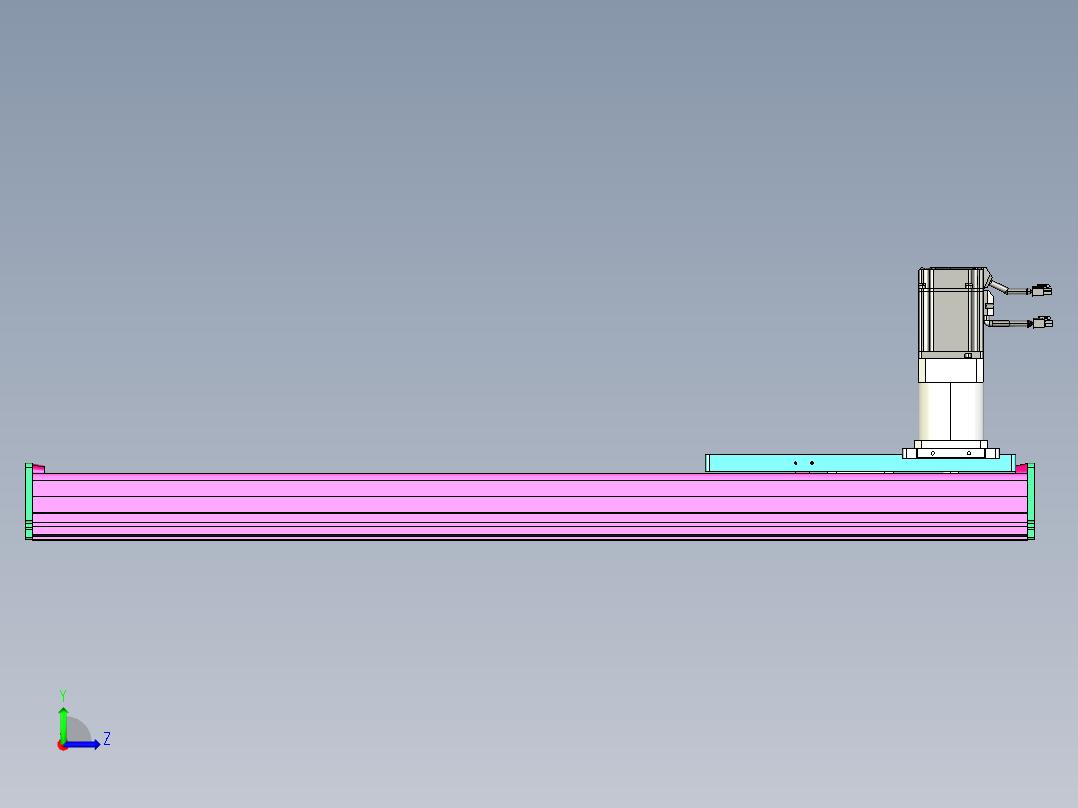The image size is (1078, 808).
Task: Select the white coupling housing below motor
Action: (x=951, y=411)
